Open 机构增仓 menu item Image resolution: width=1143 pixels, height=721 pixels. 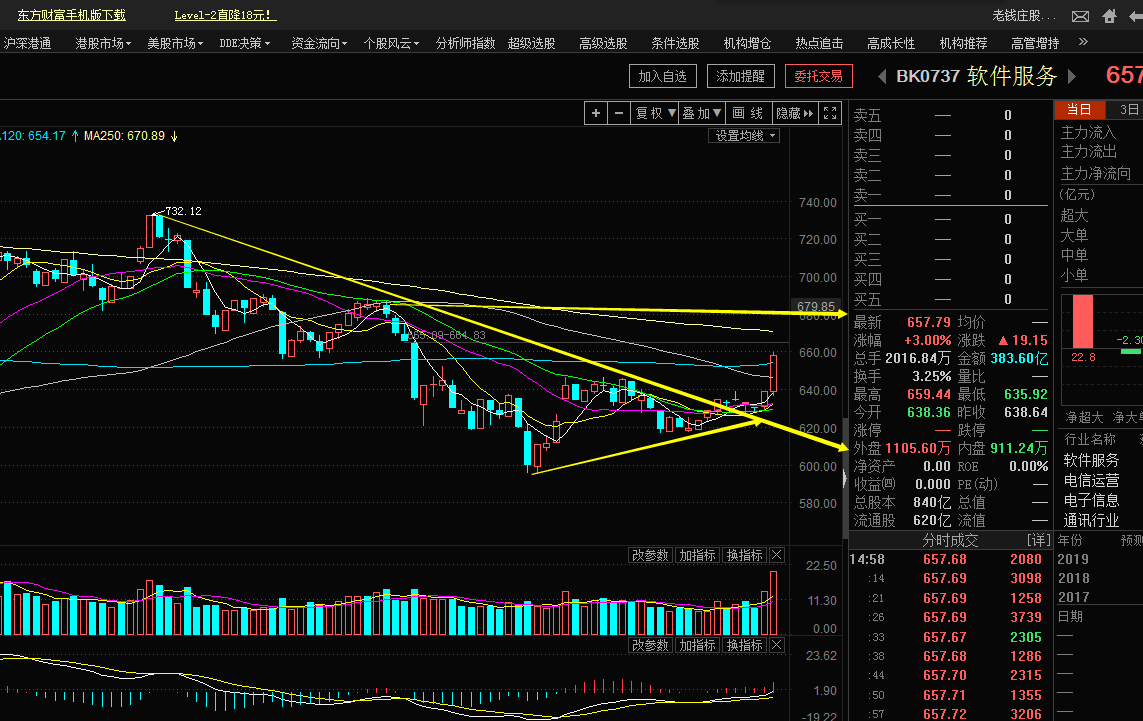click(747, 44)
